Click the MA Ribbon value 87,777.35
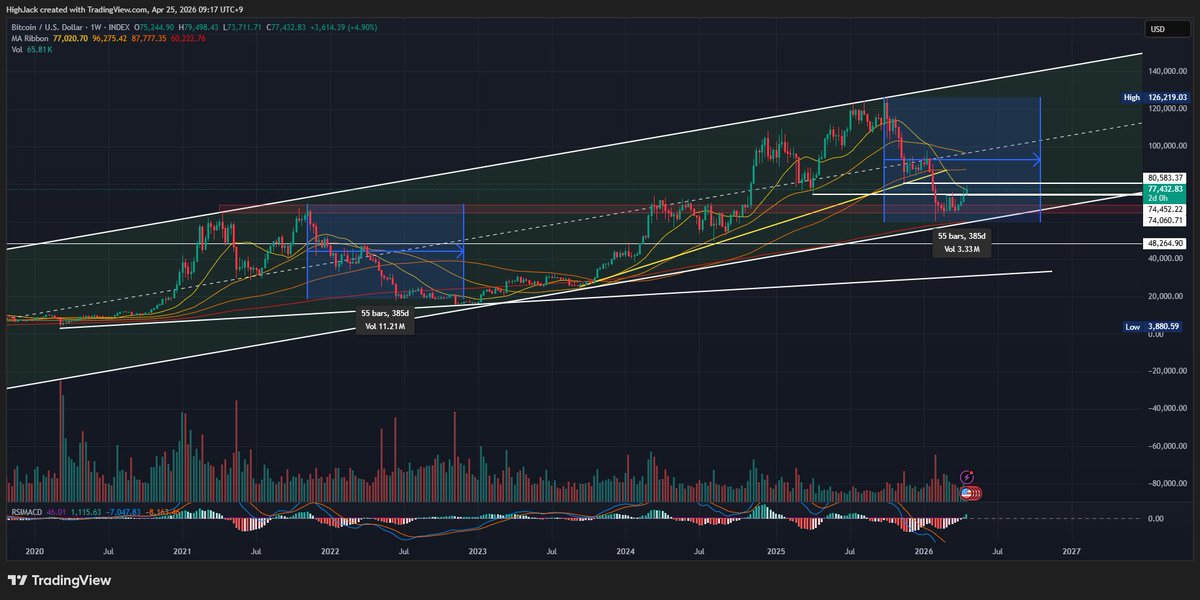 (x=151, y=39)
